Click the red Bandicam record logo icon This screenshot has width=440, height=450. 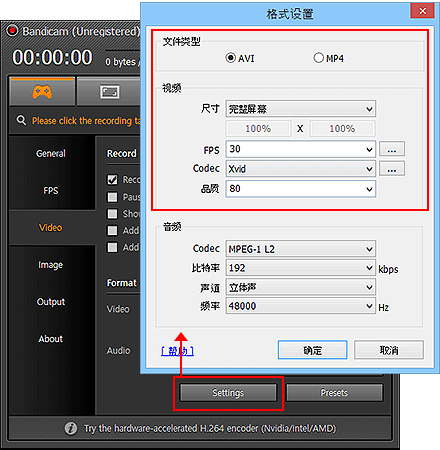(x=13, y=31)
